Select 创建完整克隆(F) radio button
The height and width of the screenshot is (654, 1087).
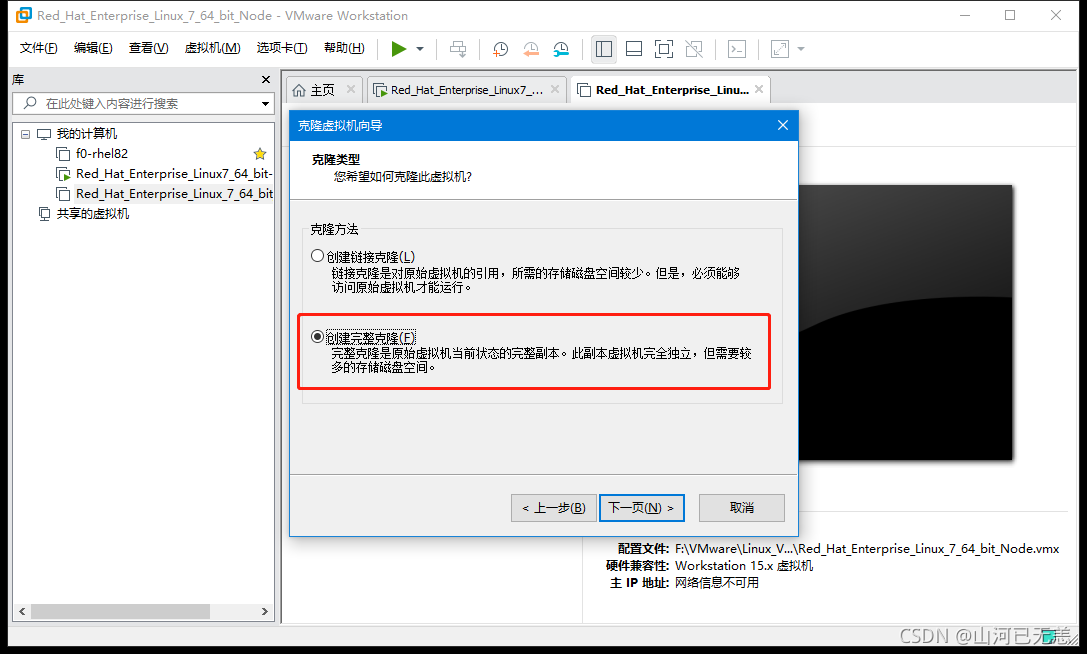pyautogui.click(x=318, y=336)
